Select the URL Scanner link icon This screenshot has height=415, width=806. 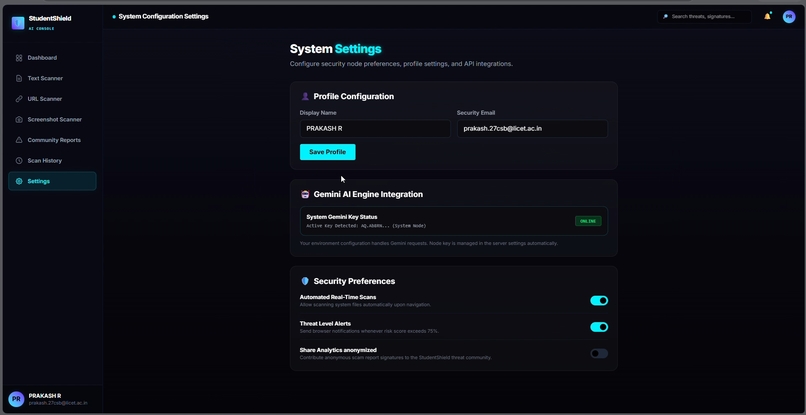click(x=19, y=99)
